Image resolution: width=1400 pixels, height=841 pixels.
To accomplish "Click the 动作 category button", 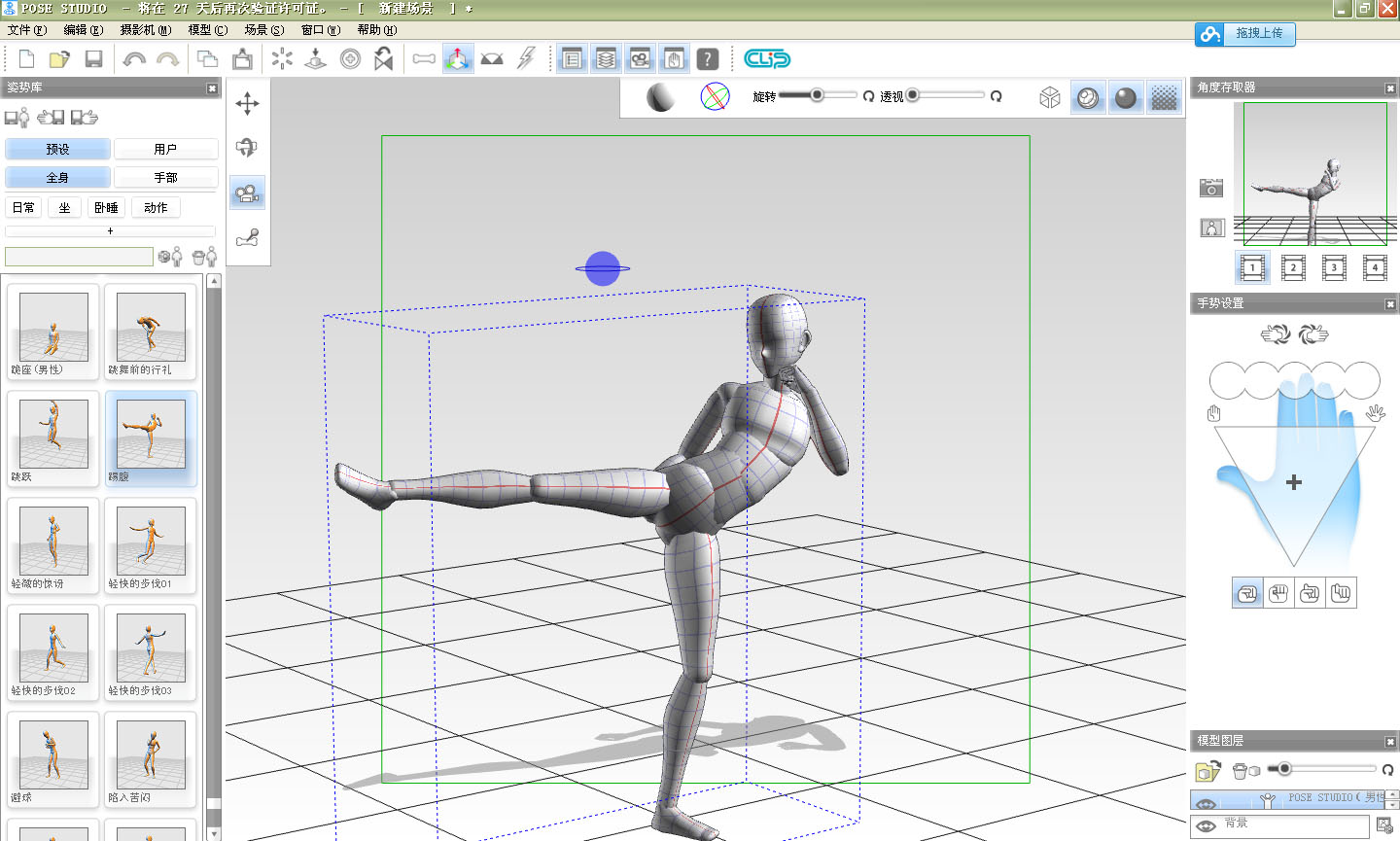I will [156, 208].
